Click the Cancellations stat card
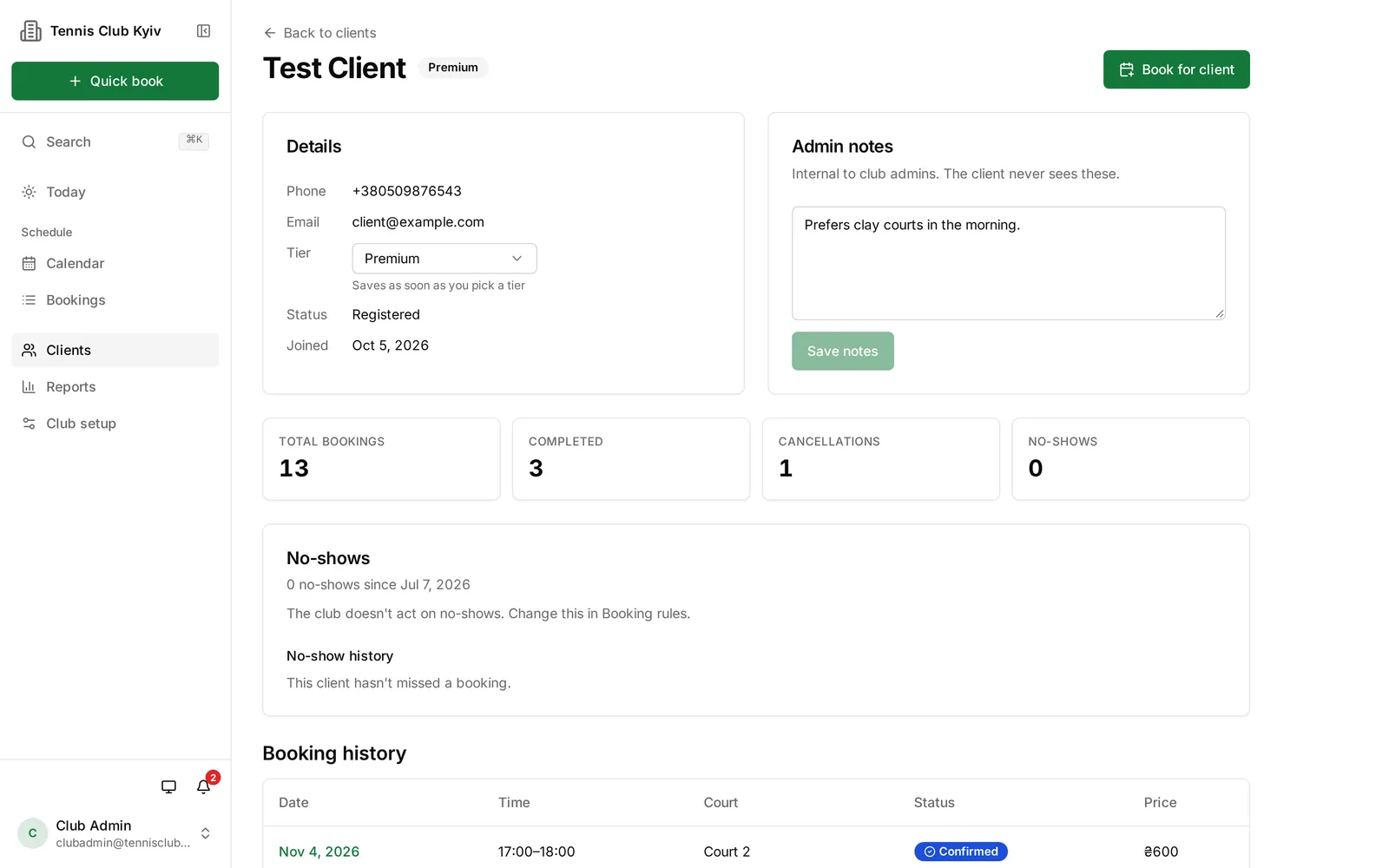 pos(881,459)
